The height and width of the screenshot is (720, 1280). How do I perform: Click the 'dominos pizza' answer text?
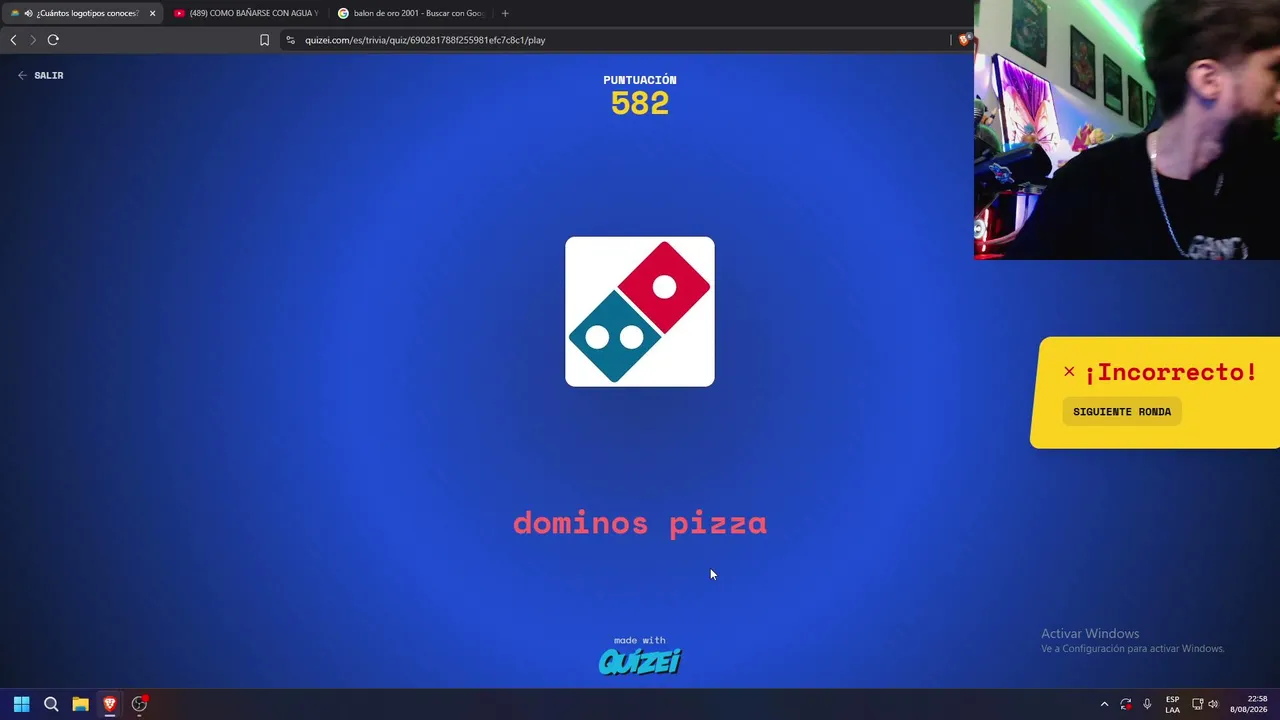(640, 524)
